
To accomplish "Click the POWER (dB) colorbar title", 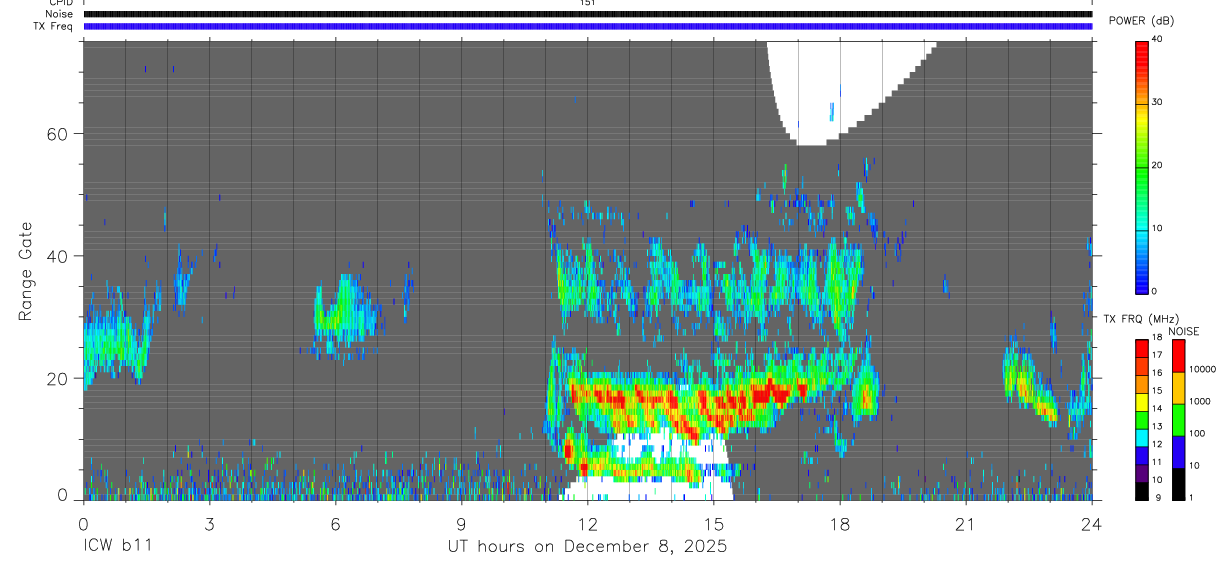I will [x=1141, y=21].
